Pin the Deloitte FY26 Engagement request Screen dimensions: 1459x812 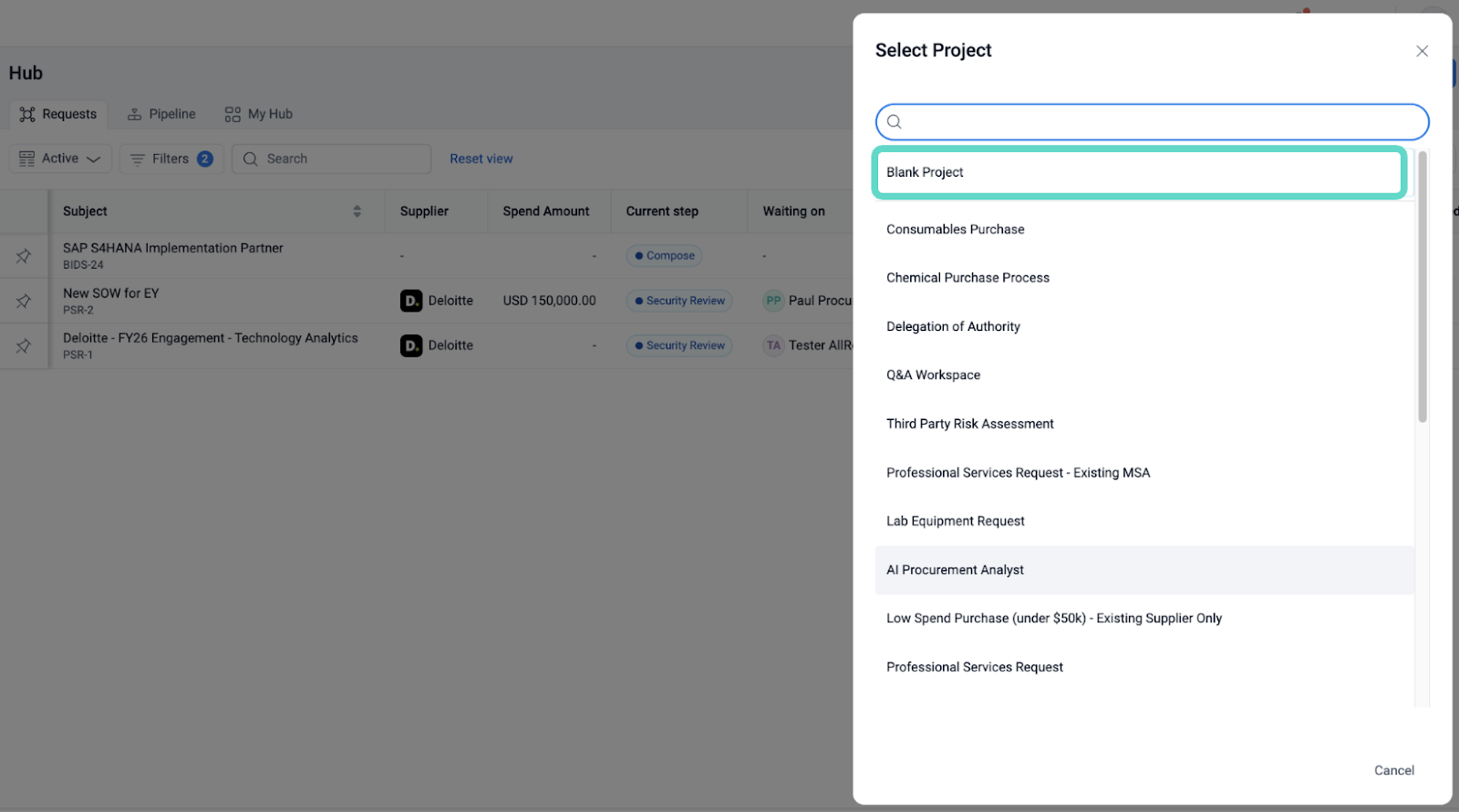coord(24,346)
